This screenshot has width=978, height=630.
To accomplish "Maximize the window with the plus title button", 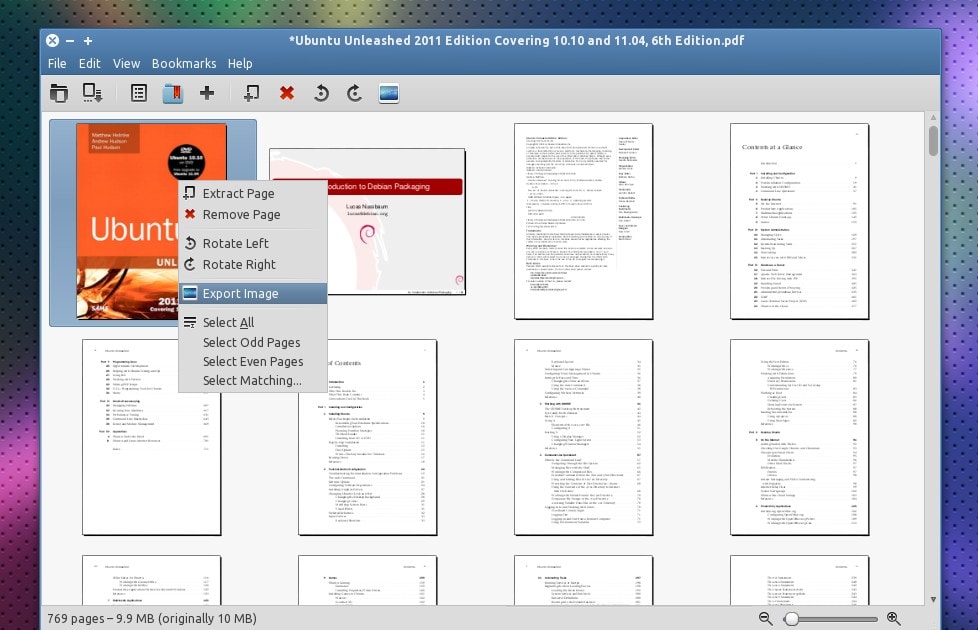I will (x=88, y=41).
